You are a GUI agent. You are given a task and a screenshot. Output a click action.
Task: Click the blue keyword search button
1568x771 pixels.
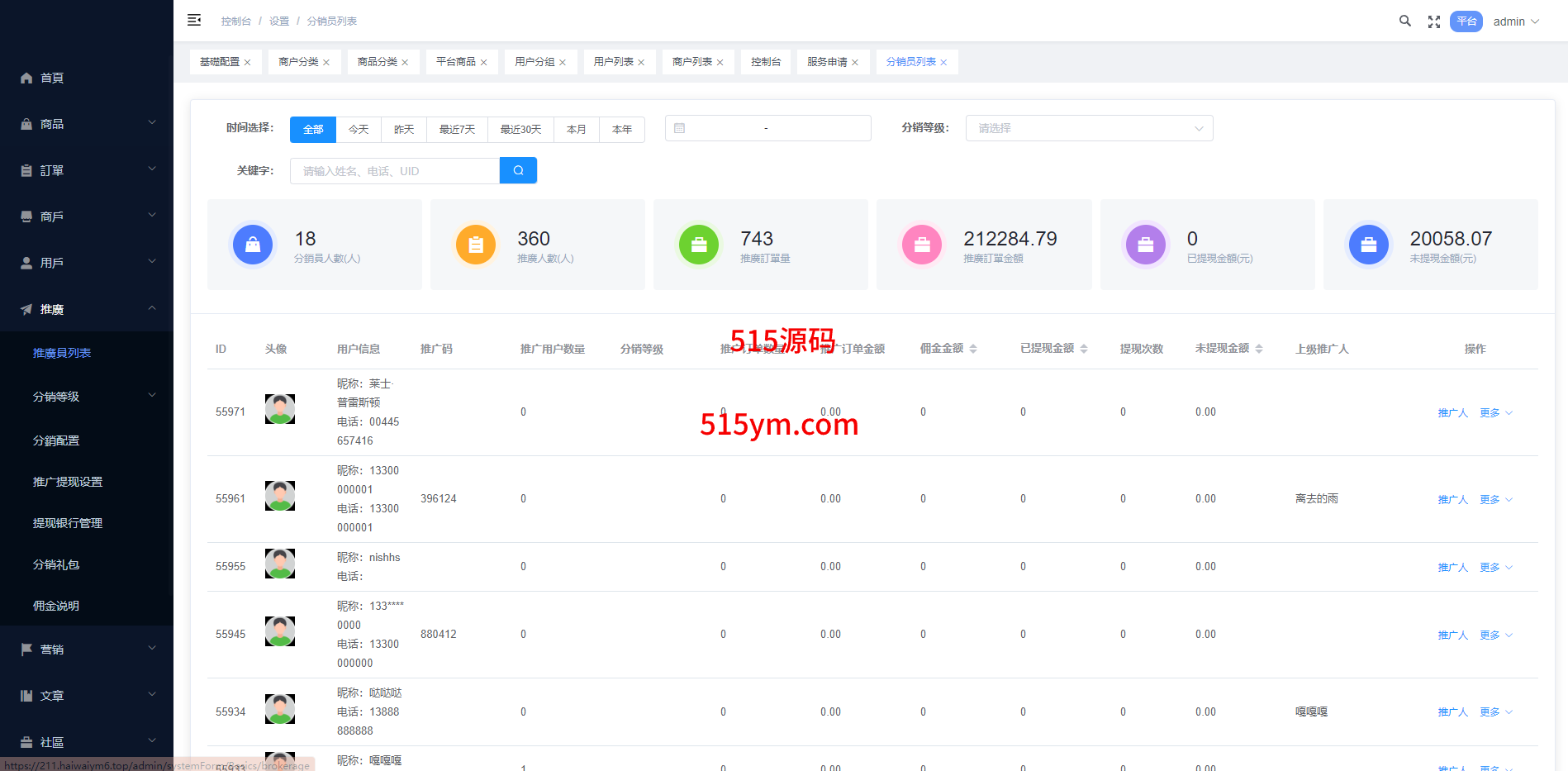tap(518, 170)
